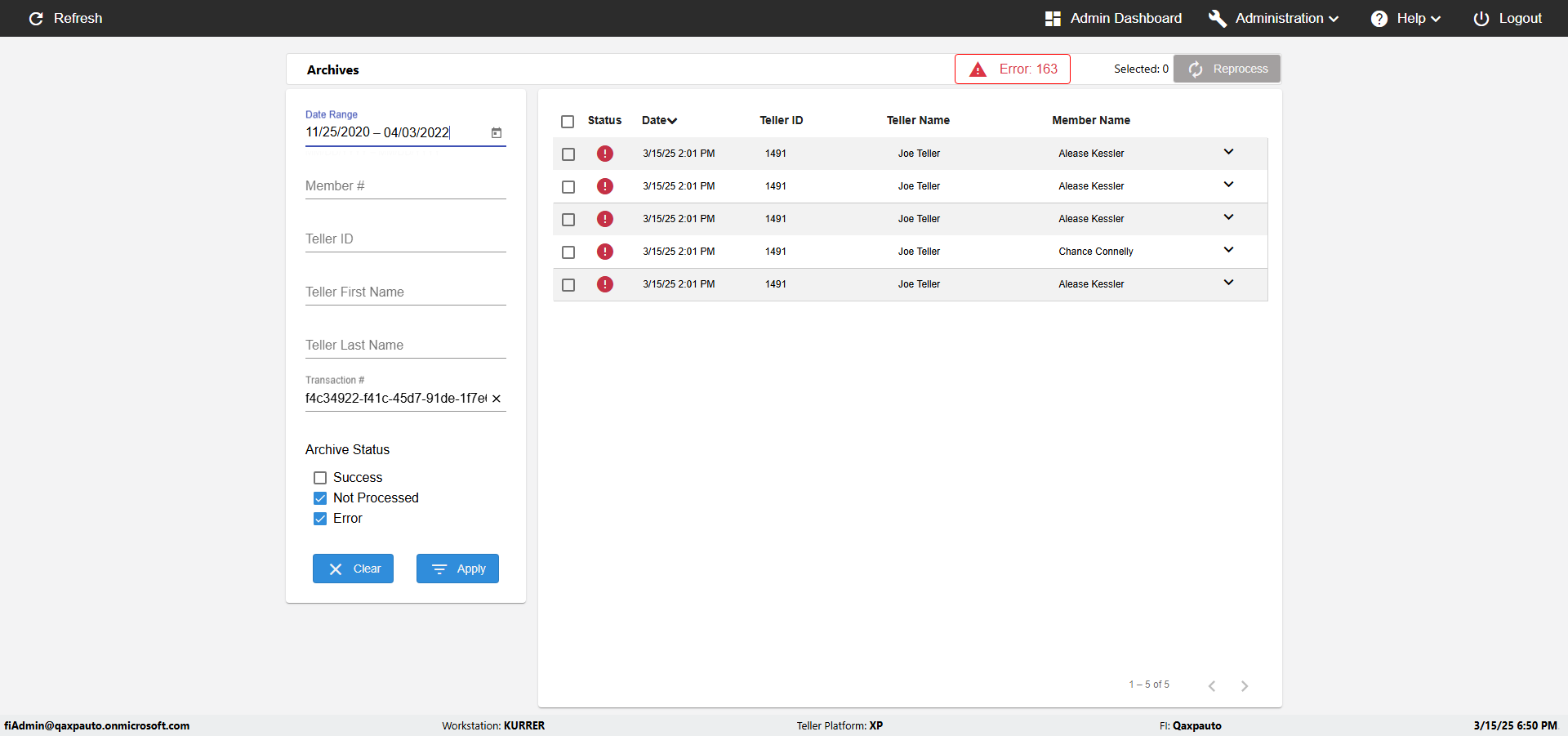This screenshot has width=1568, height=736.
Task: Focus the Teller First Name field
Action: (x=406, y=292)
